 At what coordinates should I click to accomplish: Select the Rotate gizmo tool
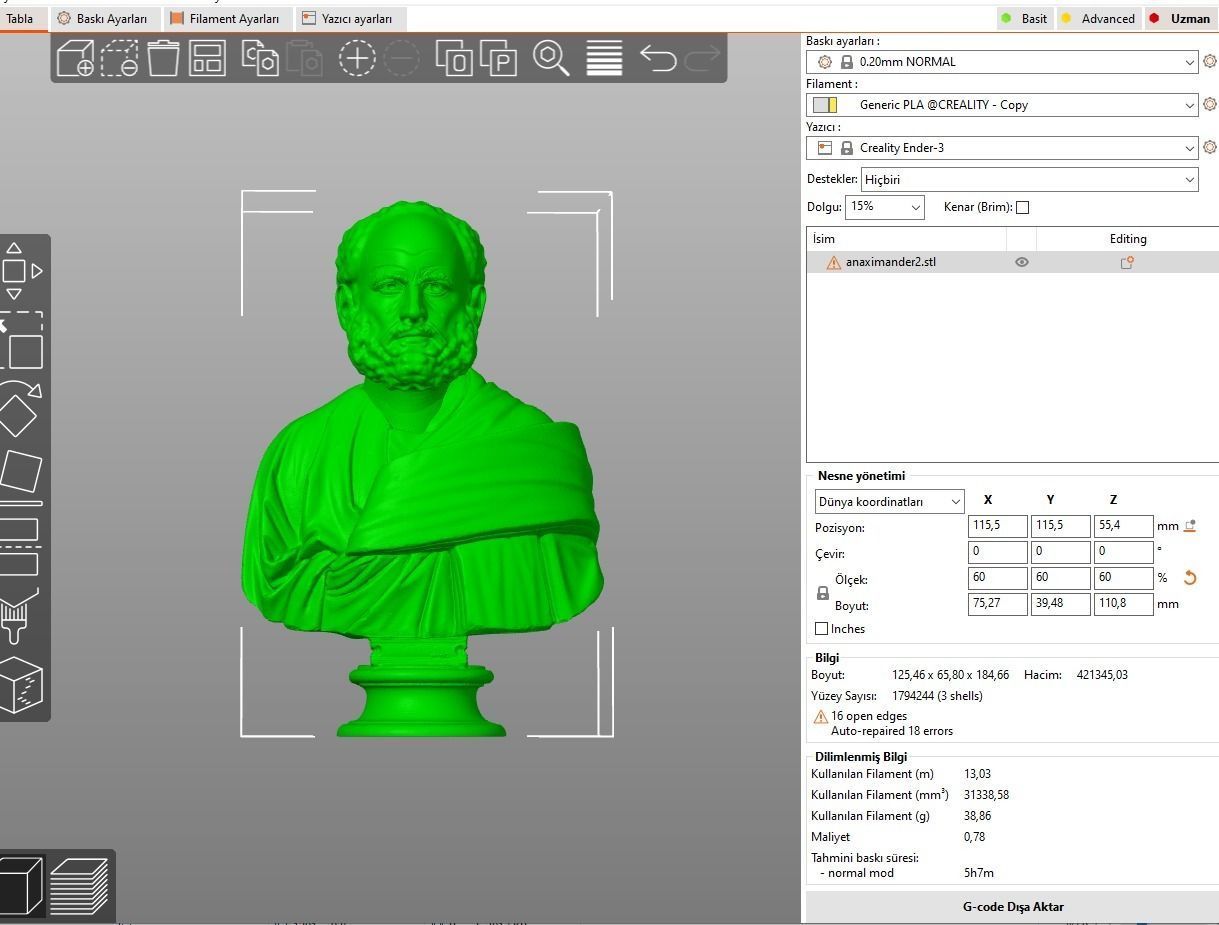(x=20, y=409)
